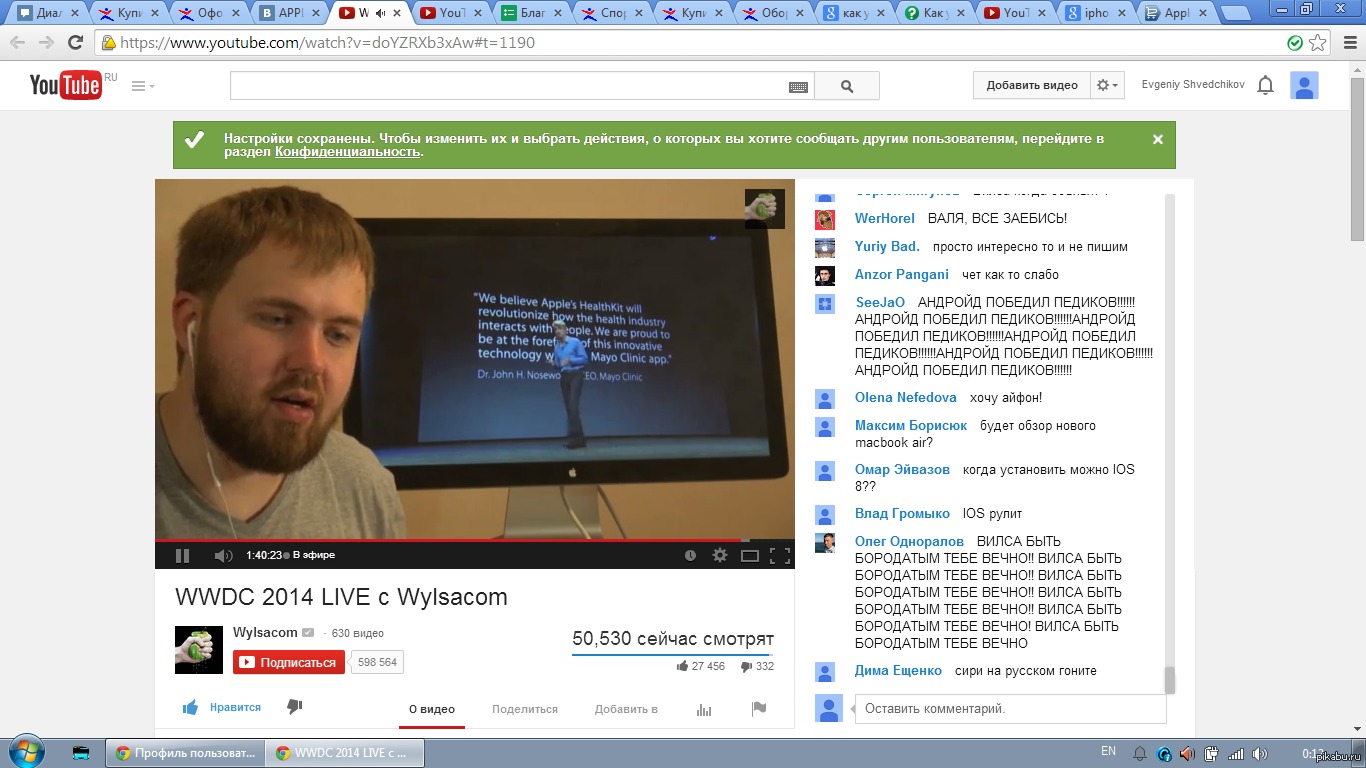Dislike the video with thumbs down
Image resolution: width=1366 pixels, height=768 pixels.
coord(294,707)
